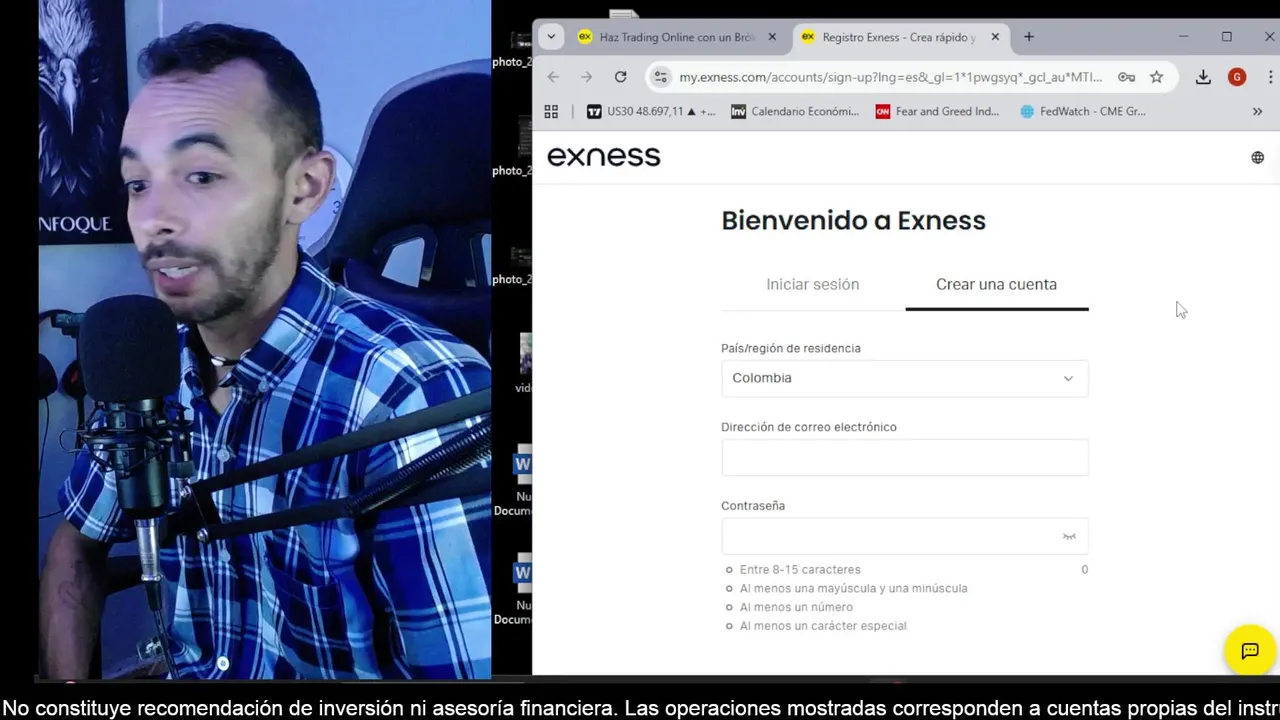This screenshot has width=1280, height=720.
Task: Click the 'Al menos un número' requirement
Action: [x=796, y=607]
